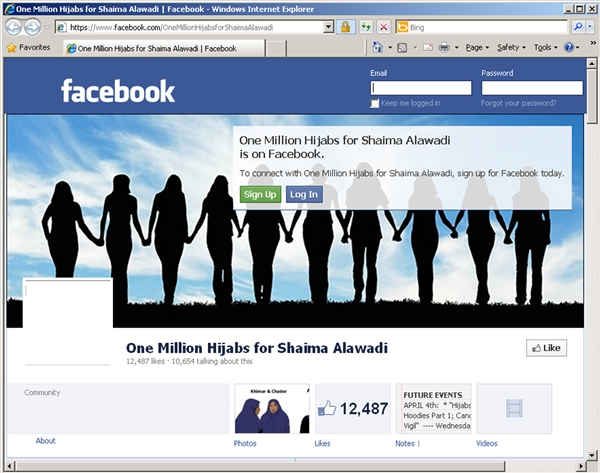Click the Internet Explorer title bar icon
Viewport: 600px width, 473px height.
pyautogui.click(x=10, y=9)
